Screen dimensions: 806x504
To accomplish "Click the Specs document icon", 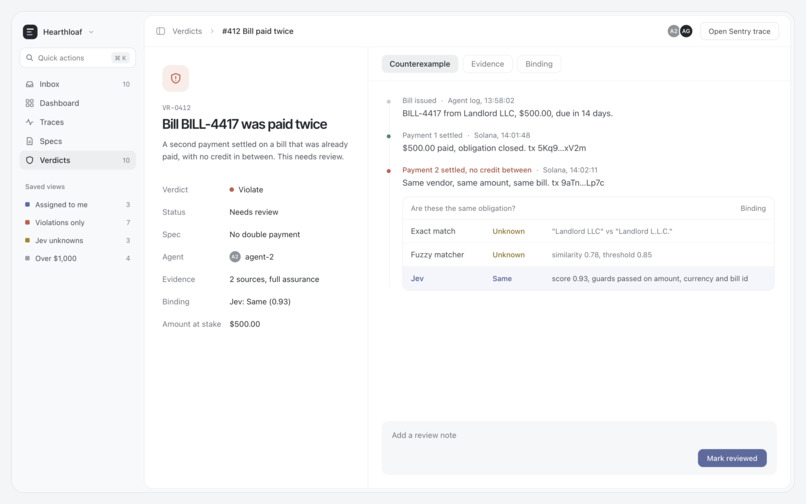I will [29, 141].
